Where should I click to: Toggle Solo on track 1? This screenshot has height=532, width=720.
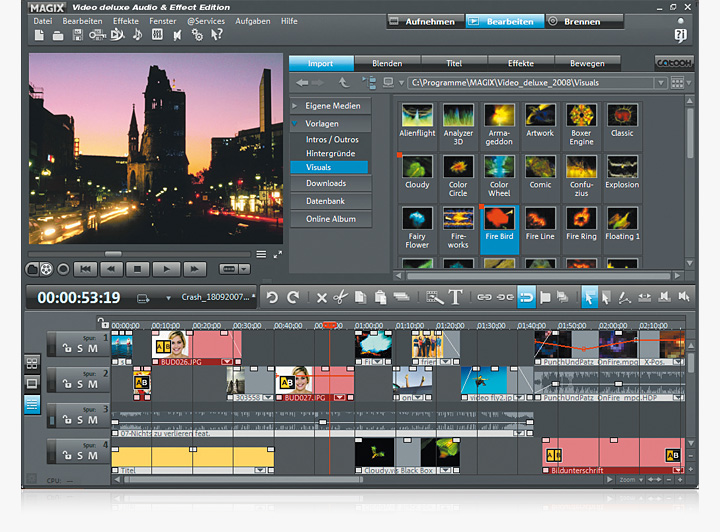point(80,348)
